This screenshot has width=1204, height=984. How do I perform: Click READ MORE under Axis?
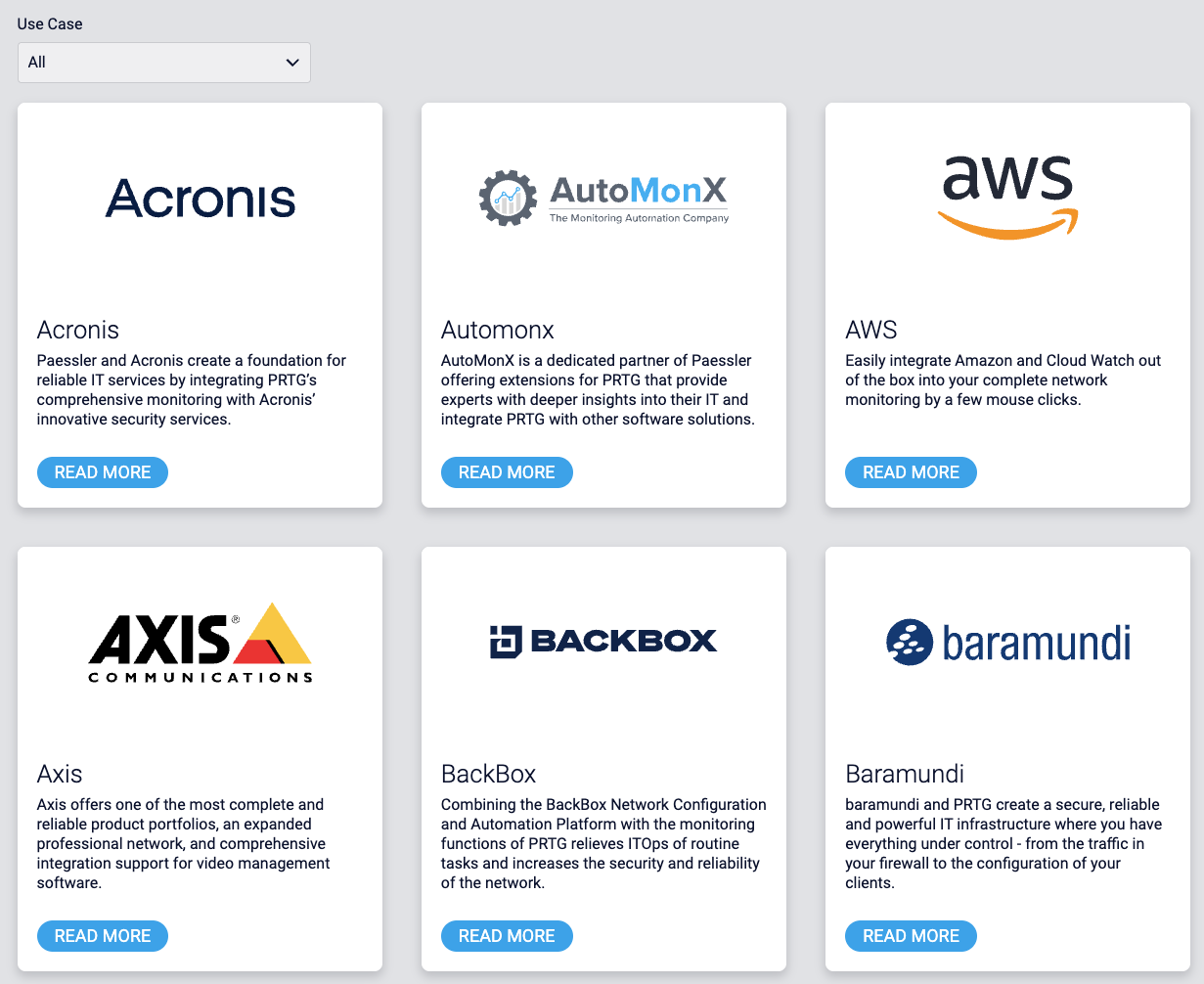pyautogui.click(x=103, y=936)
